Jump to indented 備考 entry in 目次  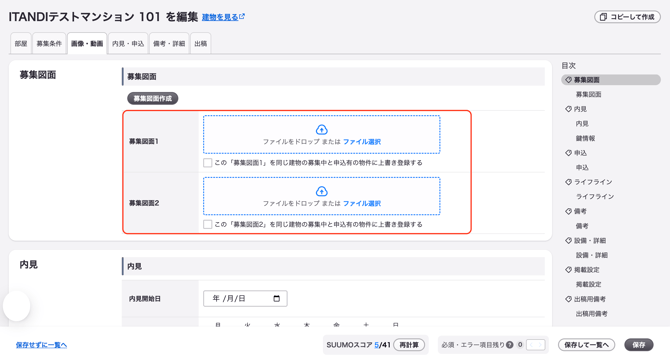[582, 226]
